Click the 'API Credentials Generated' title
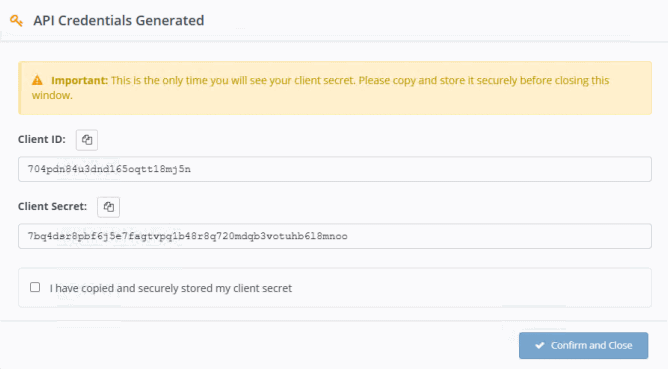668x369 pixels. coord(119,20)
